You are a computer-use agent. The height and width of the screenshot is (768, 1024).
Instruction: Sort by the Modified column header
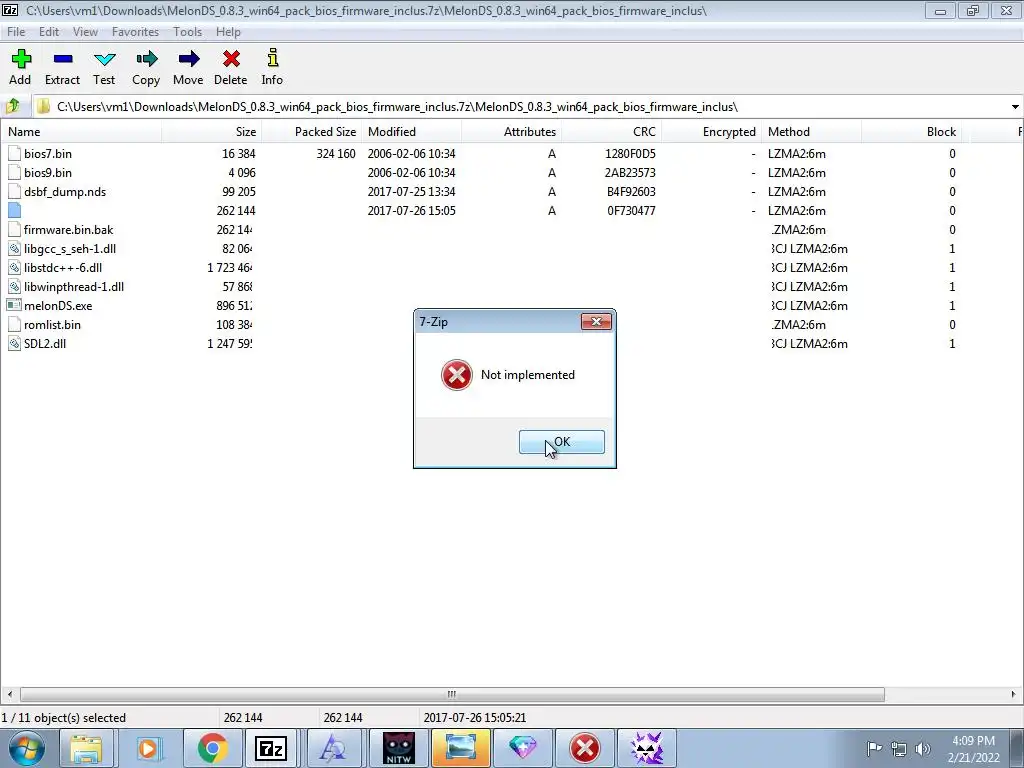411,131
